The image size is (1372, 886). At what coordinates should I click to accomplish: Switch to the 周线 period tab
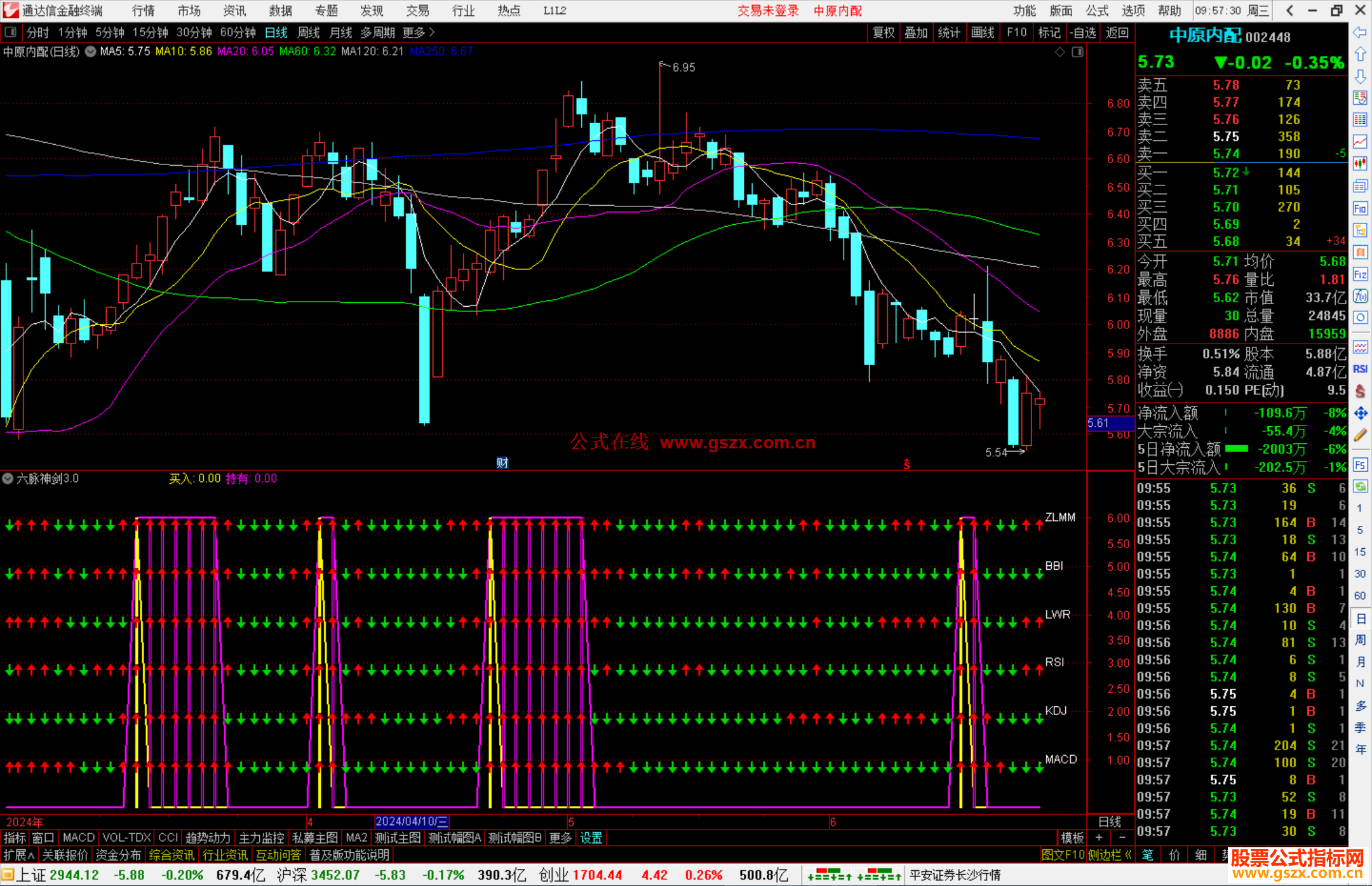(309, 32)
